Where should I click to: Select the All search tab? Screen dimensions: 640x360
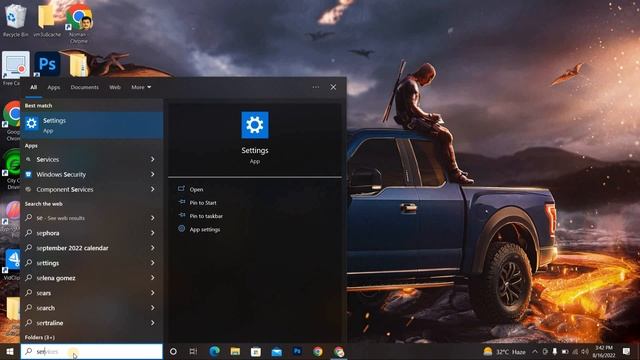pyautogui.click(x=33, y=87)
